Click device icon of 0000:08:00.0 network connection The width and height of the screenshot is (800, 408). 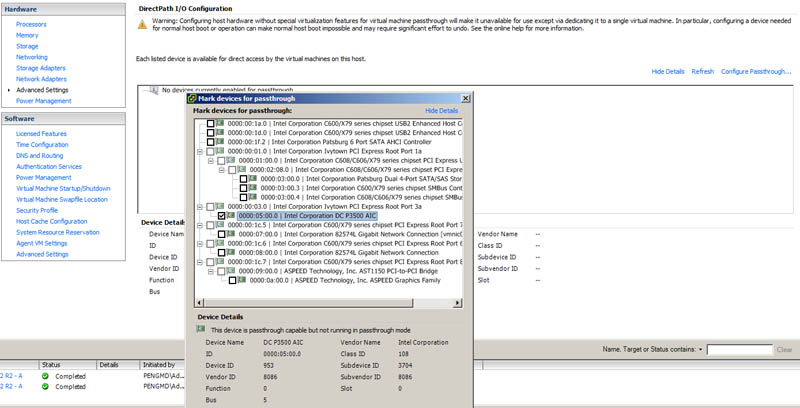[x=231, y=252]
